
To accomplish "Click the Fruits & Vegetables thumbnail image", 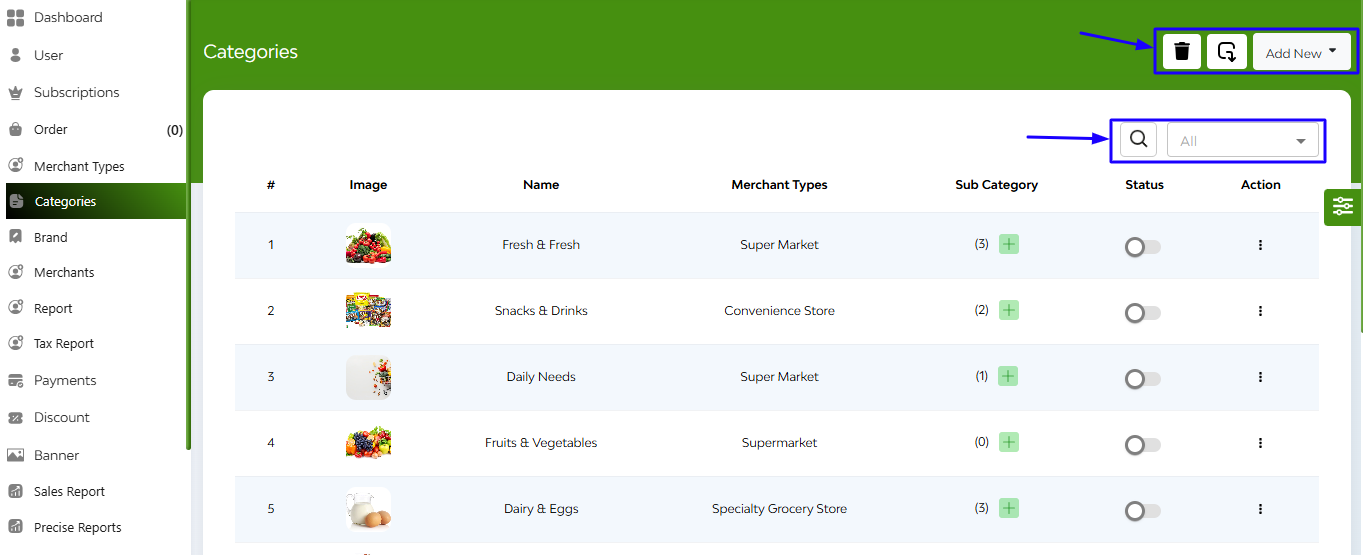I will (368, 442).
